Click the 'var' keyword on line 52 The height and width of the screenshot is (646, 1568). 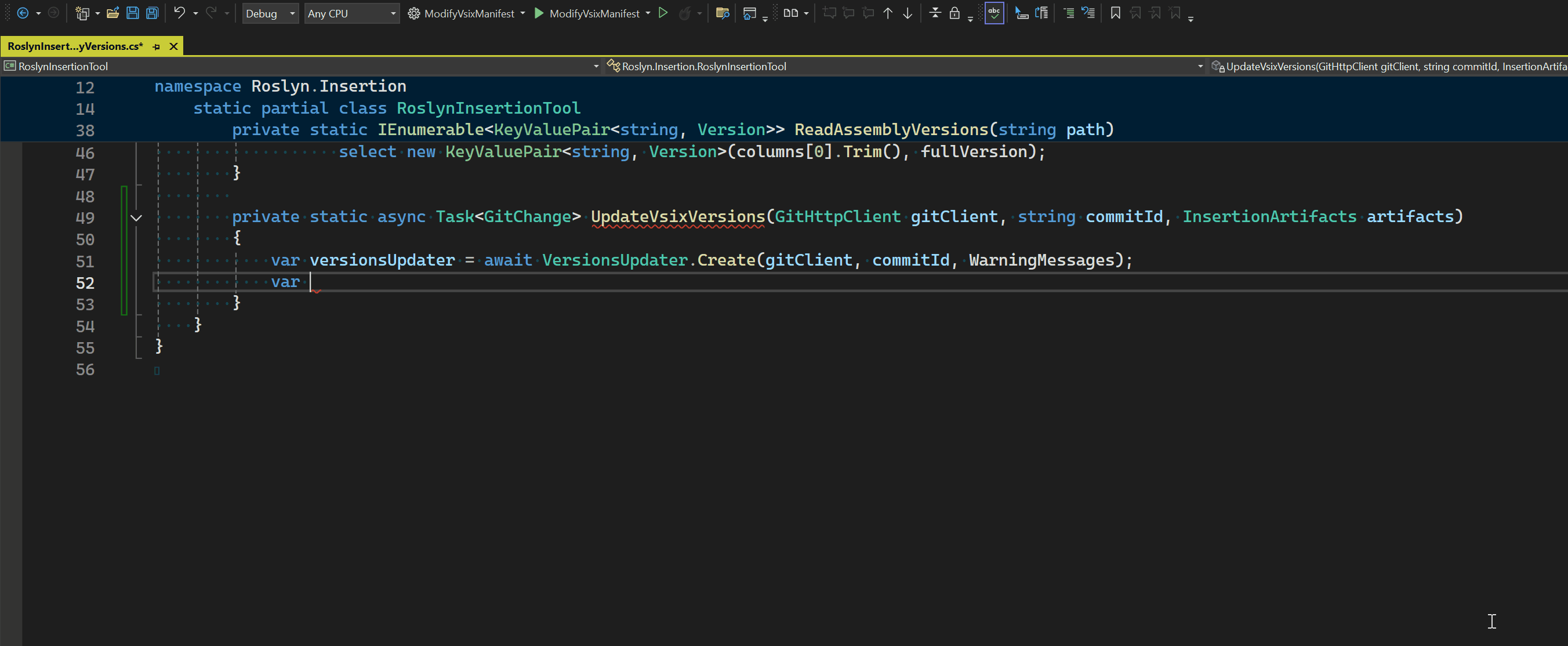(285, 282)
